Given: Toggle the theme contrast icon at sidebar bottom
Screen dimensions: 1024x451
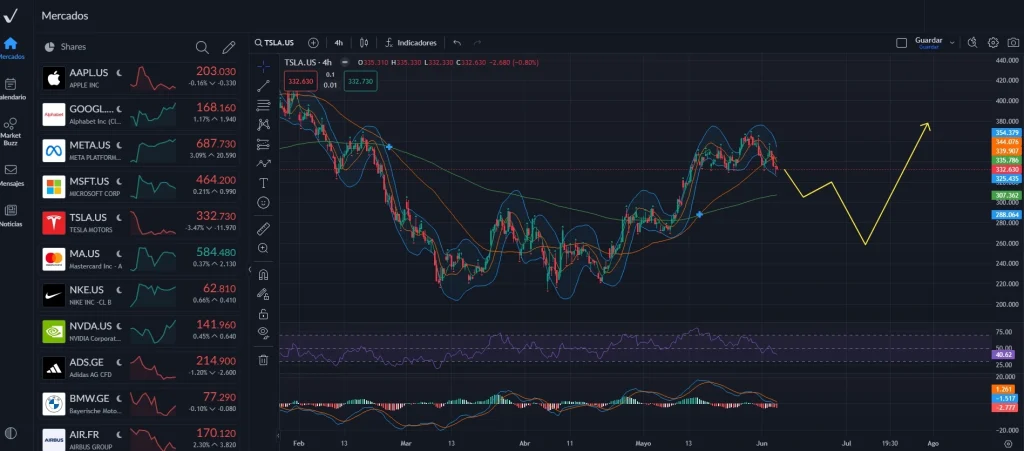Looking at the screenshot, I should tap(10, 433).
